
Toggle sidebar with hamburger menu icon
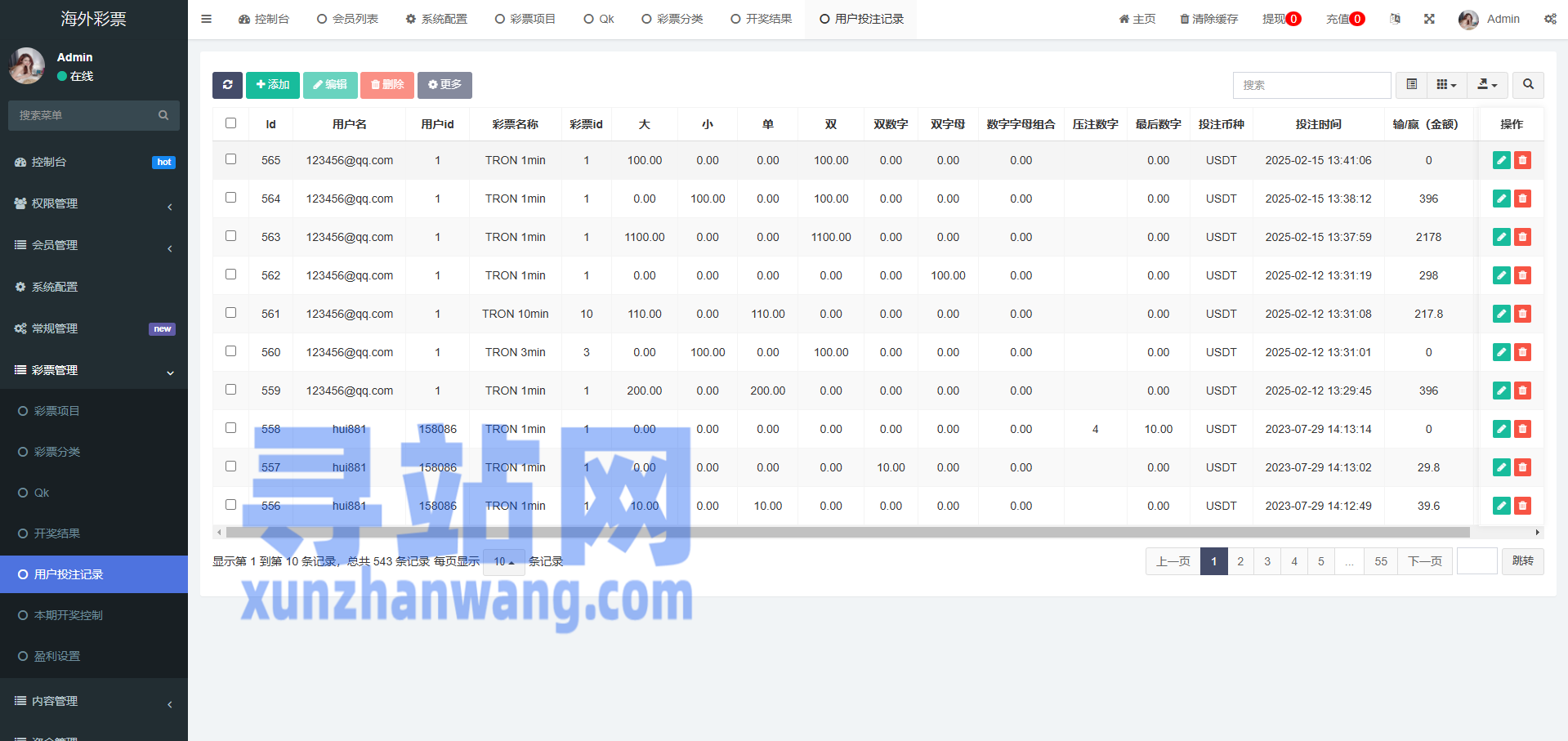pyautogui.click(x=206, y=19)
